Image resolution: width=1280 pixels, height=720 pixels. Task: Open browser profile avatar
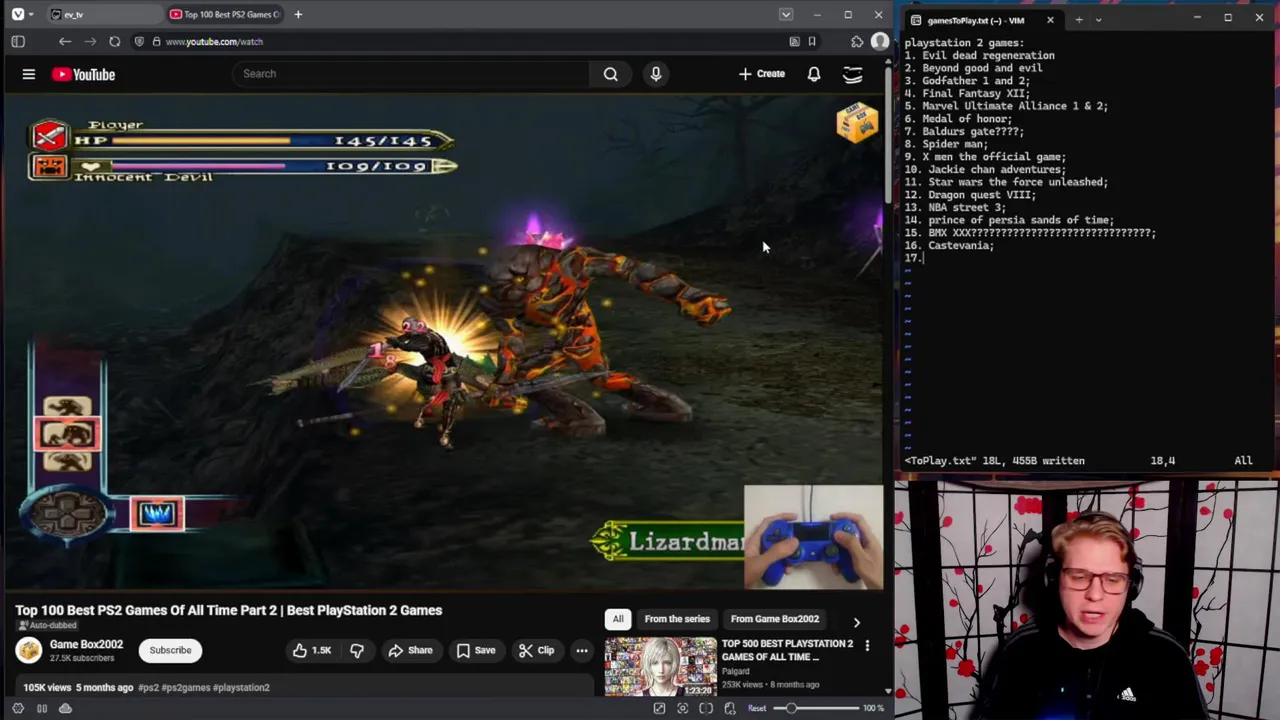pyautogui.click(x=880, y=42)
